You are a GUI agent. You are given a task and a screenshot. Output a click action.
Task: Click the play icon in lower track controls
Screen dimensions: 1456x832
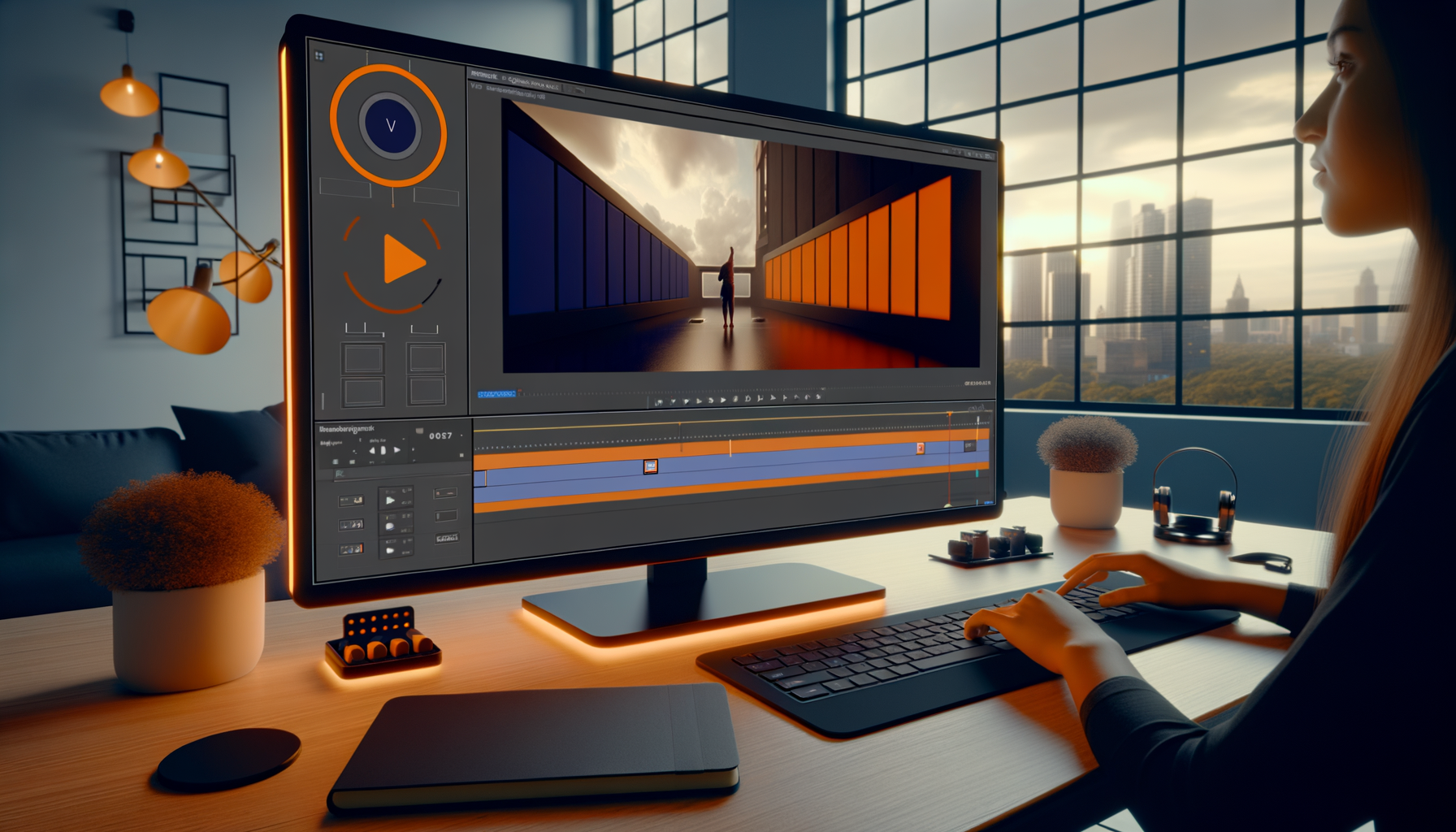[391, 500]
